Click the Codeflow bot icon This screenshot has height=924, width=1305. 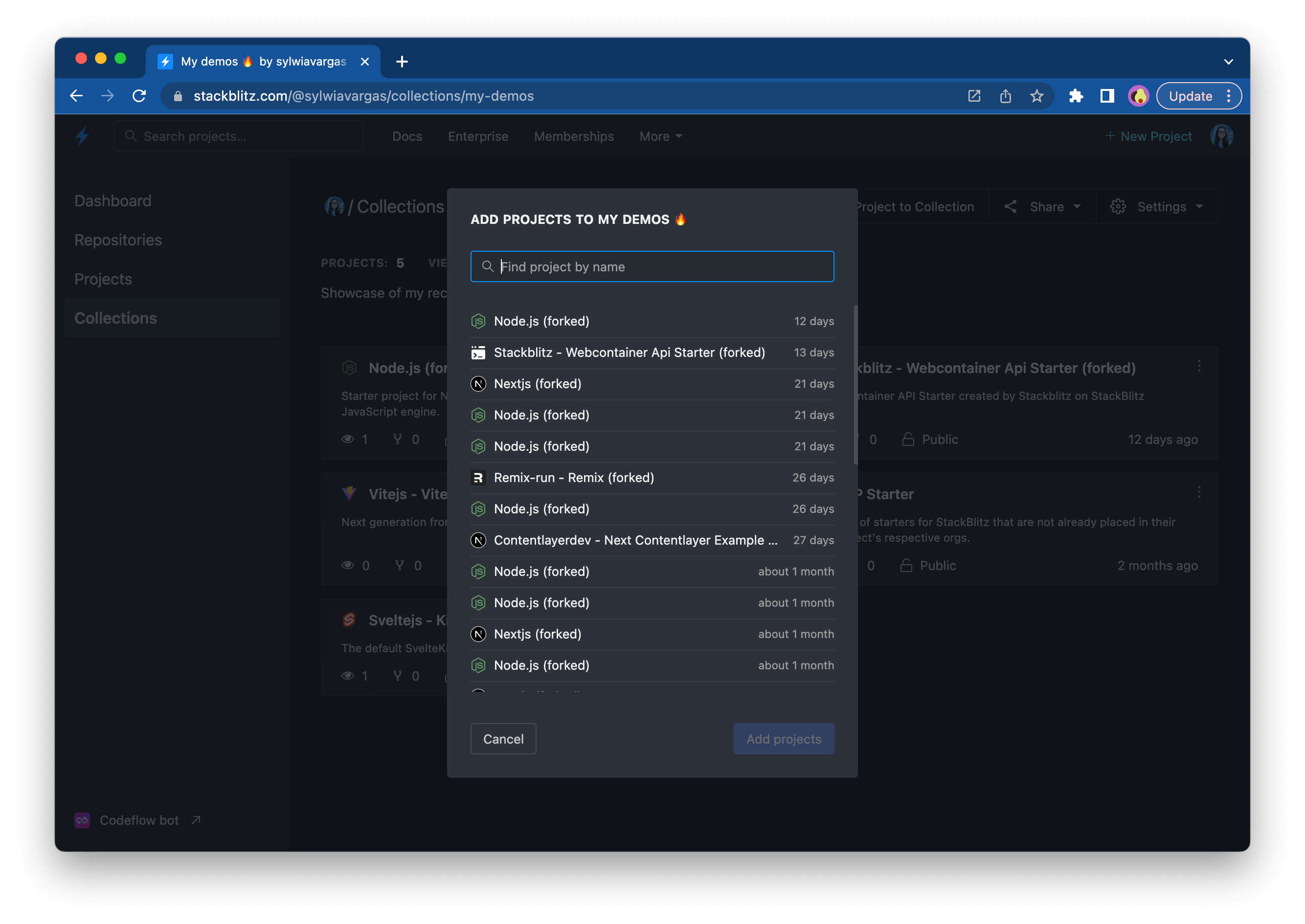click(x=82, y=820)
